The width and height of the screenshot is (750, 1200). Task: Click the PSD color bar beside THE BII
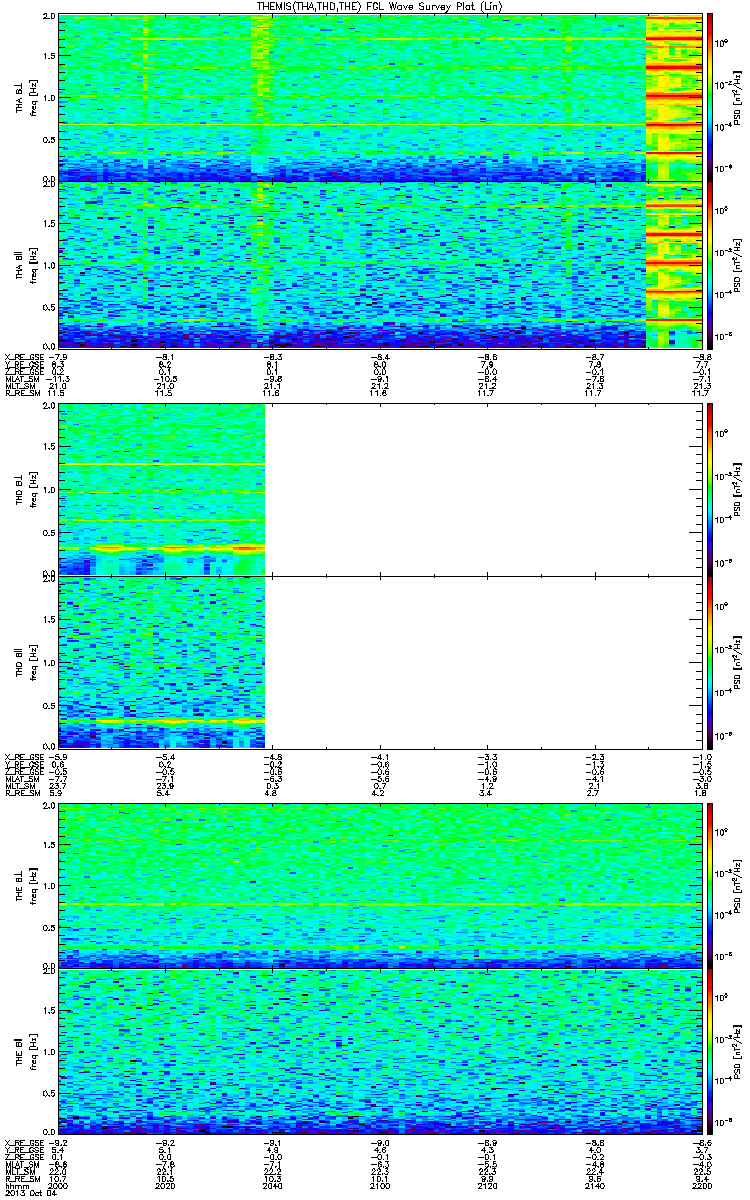710,1051
